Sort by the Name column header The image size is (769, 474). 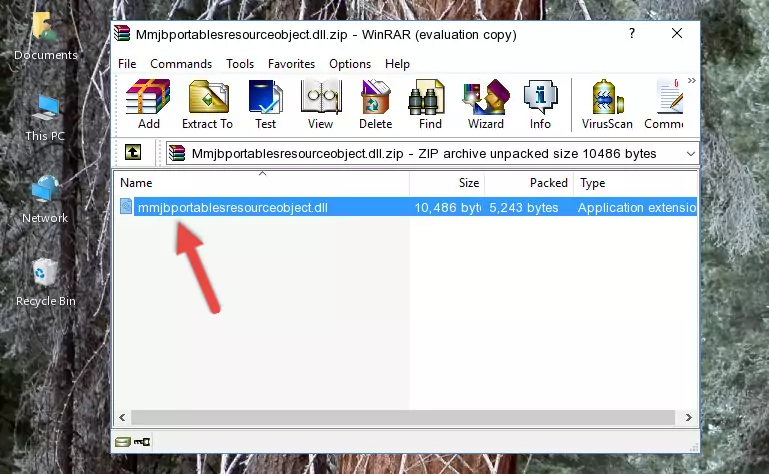click(262, 183)
